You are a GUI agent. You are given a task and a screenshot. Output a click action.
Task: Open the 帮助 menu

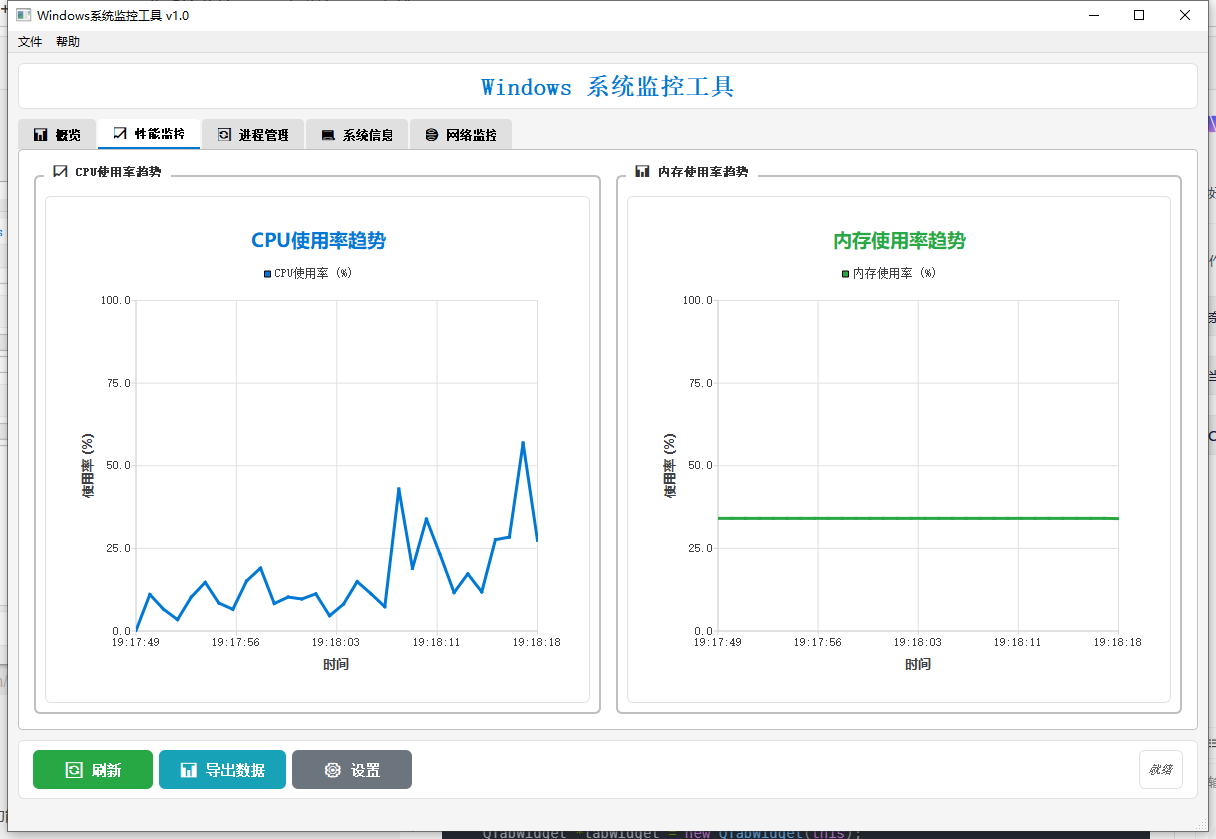pos(68,42)
